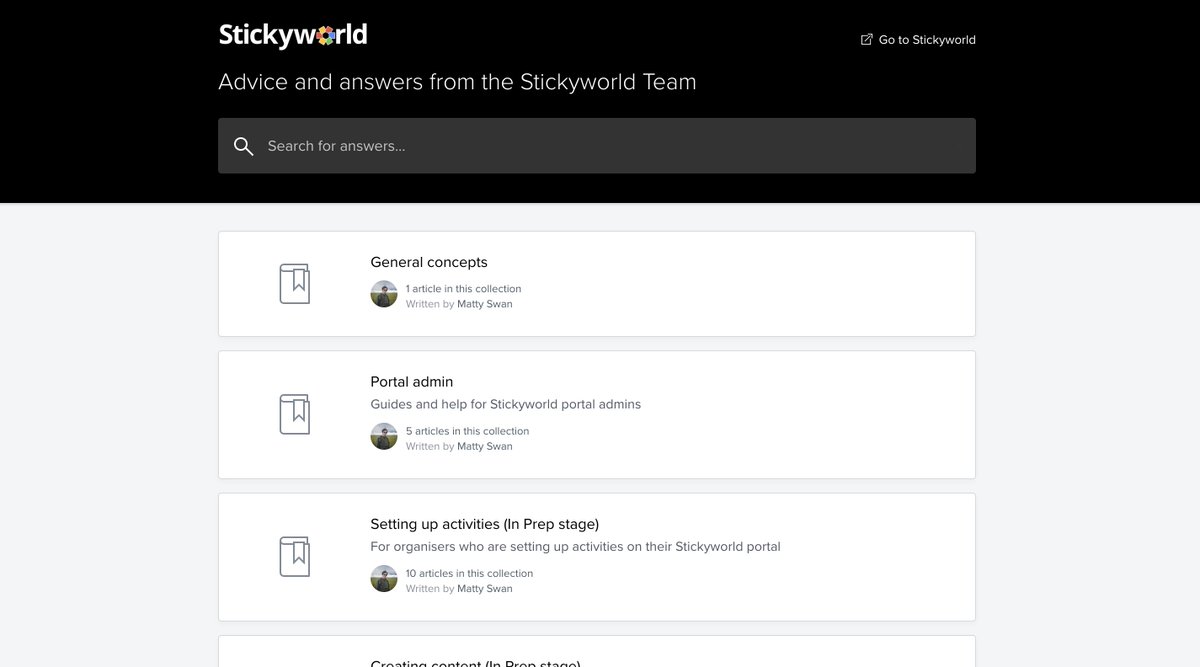Click 'Written by Matty Swan' in General concepts card

coord(459,304)
